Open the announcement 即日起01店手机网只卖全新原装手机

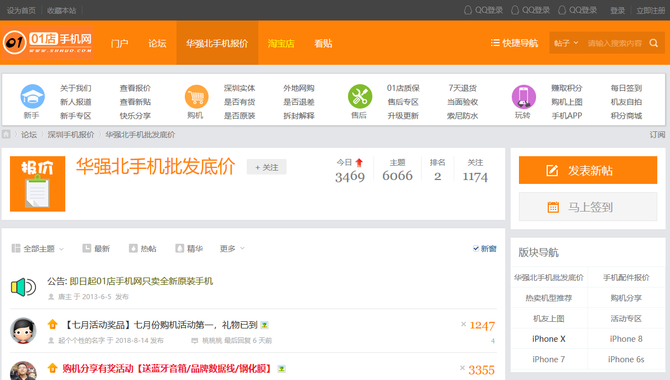pos(141,281)
